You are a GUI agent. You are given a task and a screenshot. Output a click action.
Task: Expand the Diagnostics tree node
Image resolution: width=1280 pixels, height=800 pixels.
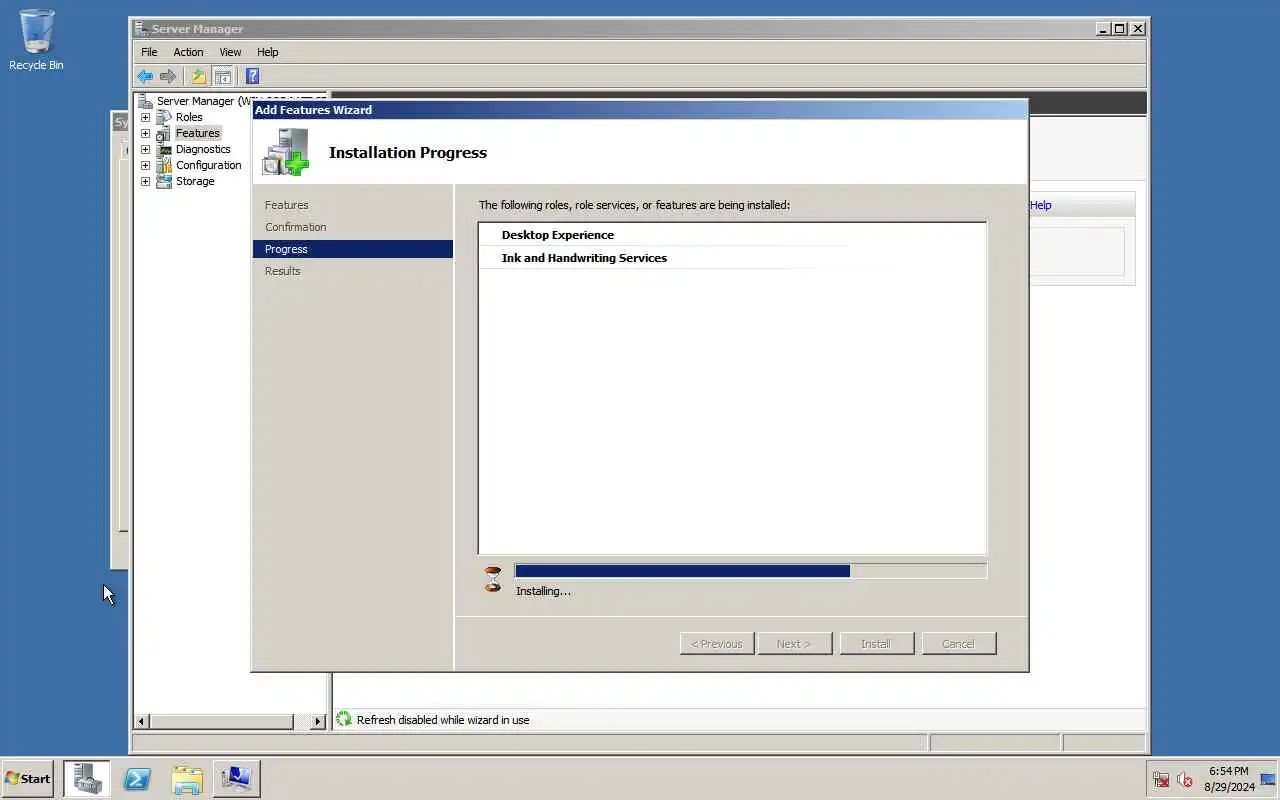(145, 149)
